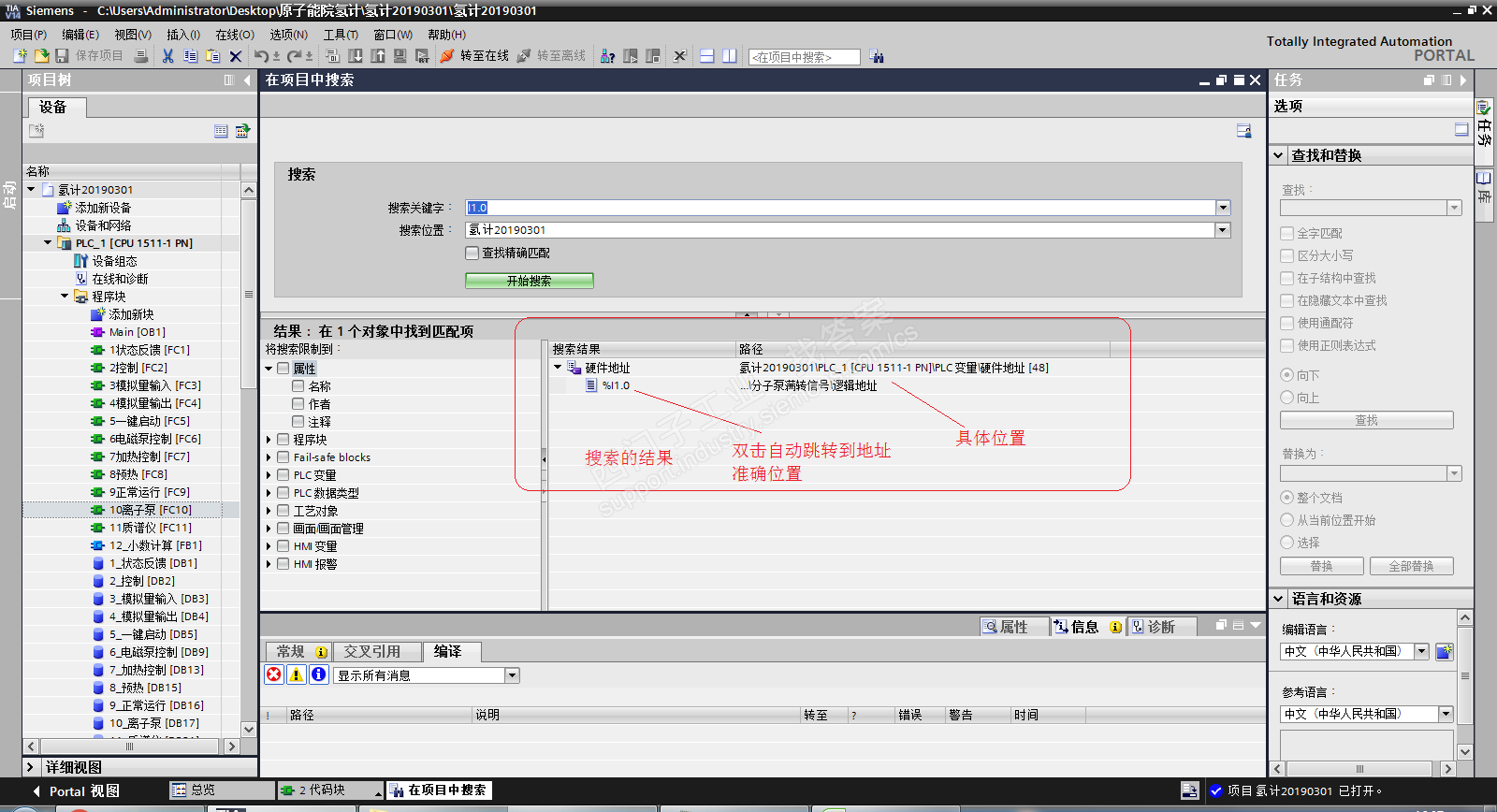Screen dimensions: 1497x812
Task: Click the 搜索关键字 input field
Action: pyautogui.click(x=841, y=208)
